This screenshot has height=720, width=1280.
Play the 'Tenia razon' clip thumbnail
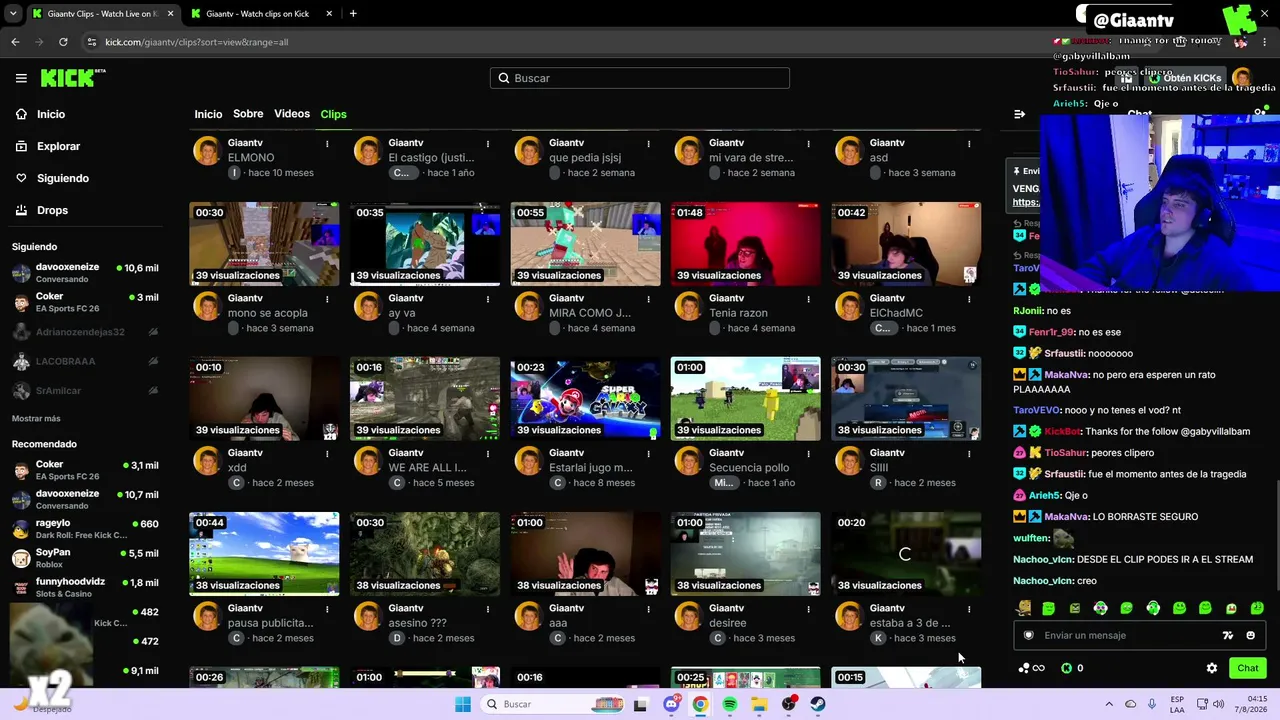(746, 244)
